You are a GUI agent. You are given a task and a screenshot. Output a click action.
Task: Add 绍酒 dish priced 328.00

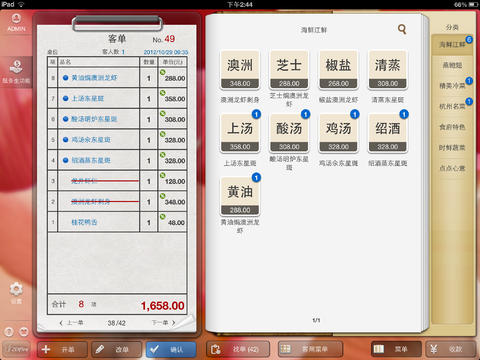click(x=388, y=133)
